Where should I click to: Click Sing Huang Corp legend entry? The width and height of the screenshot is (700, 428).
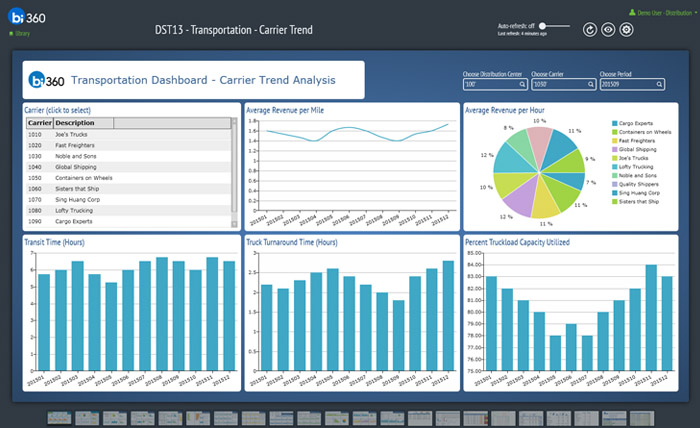pos(636,193)
